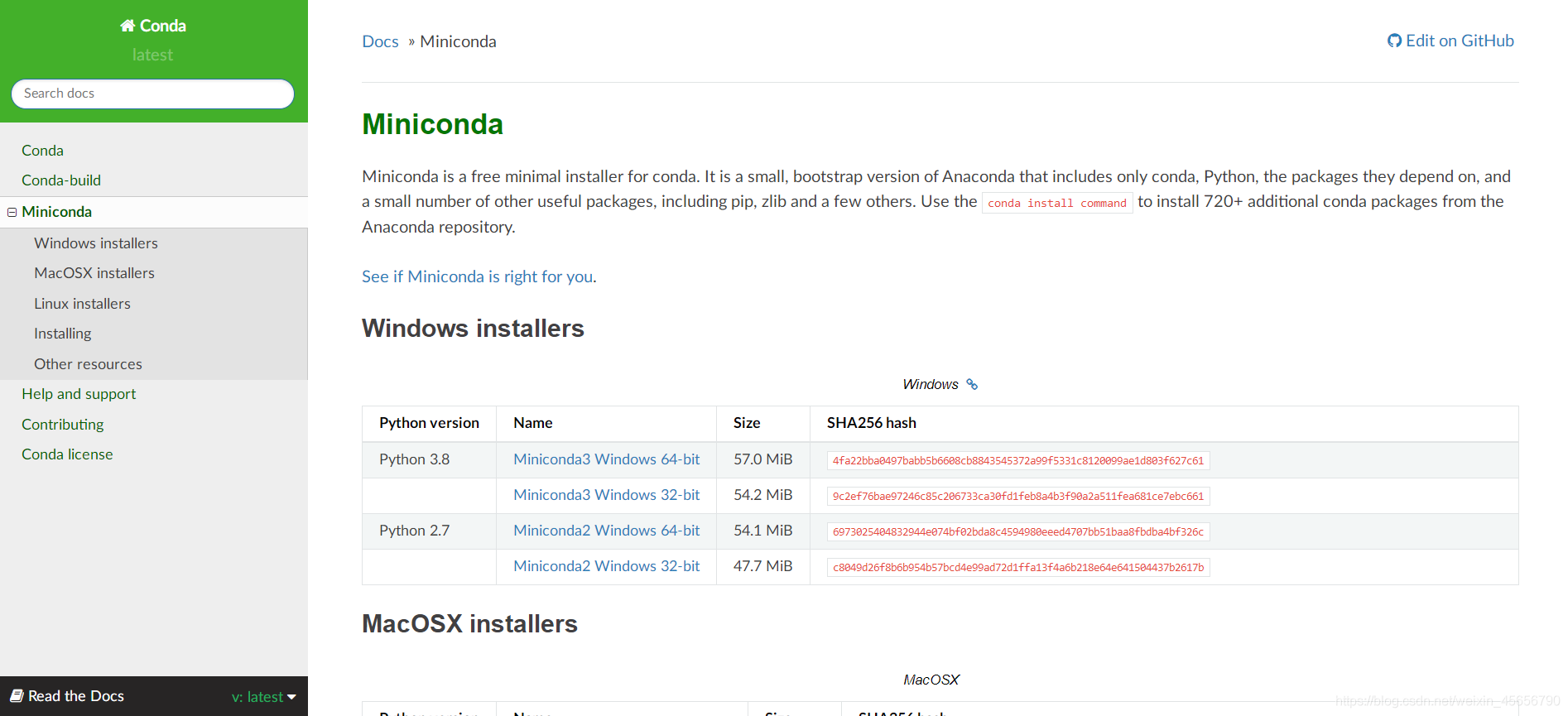
Task: Click the Read the Docs footer label
Action: [76, 696]
